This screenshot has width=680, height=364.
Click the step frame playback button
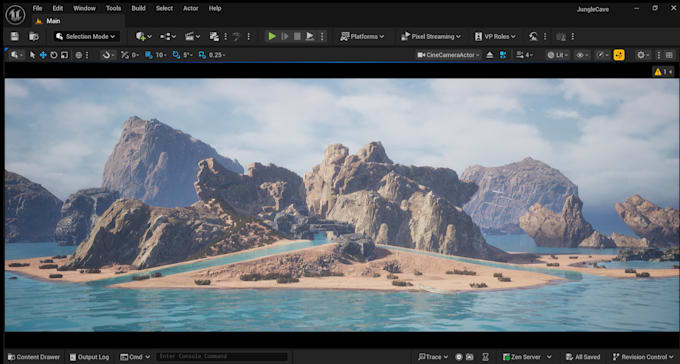[x=285, y=36]
